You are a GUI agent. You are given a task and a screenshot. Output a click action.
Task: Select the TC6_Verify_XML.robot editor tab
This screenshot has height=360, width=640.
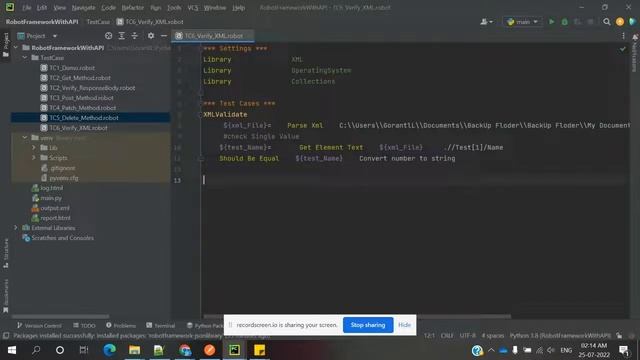coord(213,36)
